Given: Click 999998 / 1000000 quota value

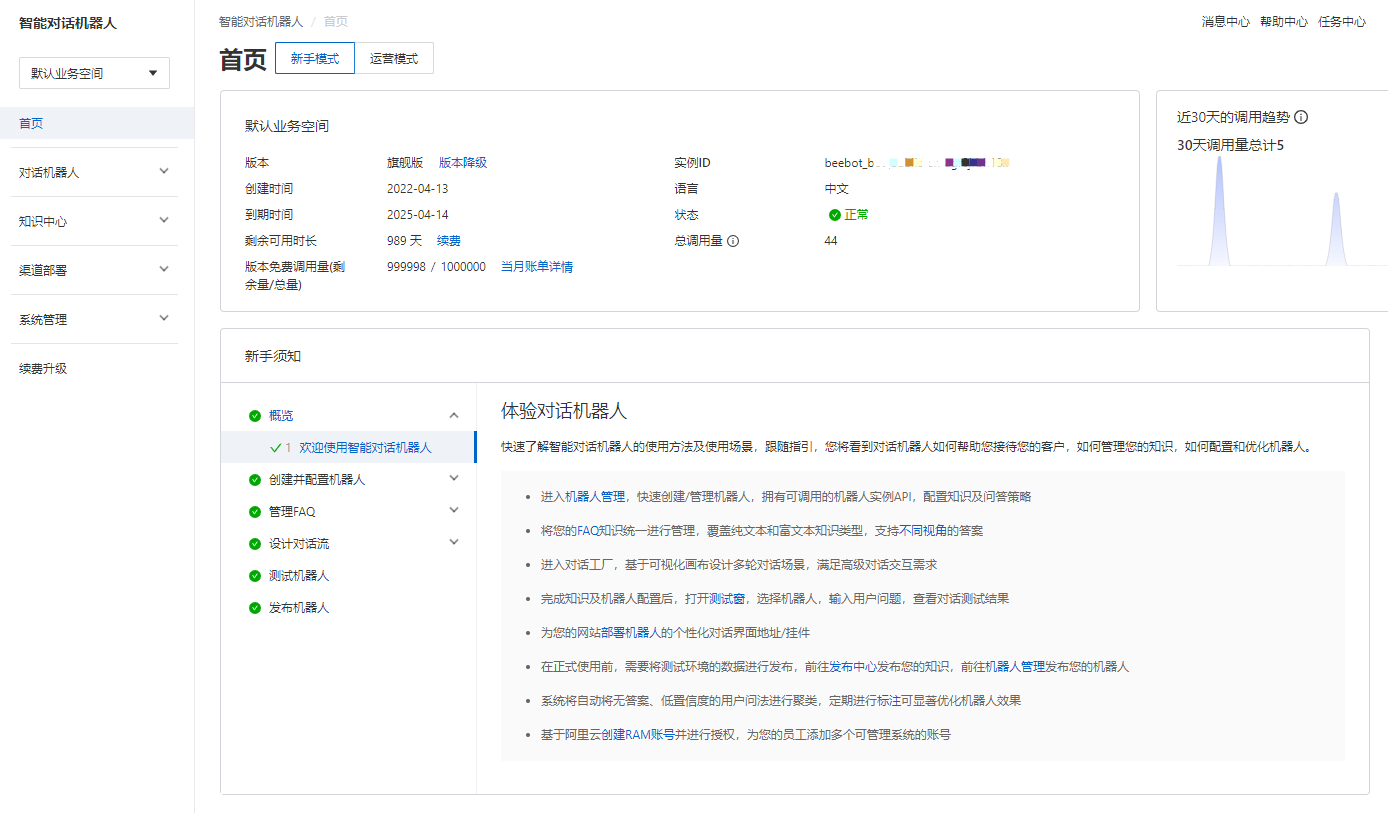Looking at the screenshot, I should (436, 267).
